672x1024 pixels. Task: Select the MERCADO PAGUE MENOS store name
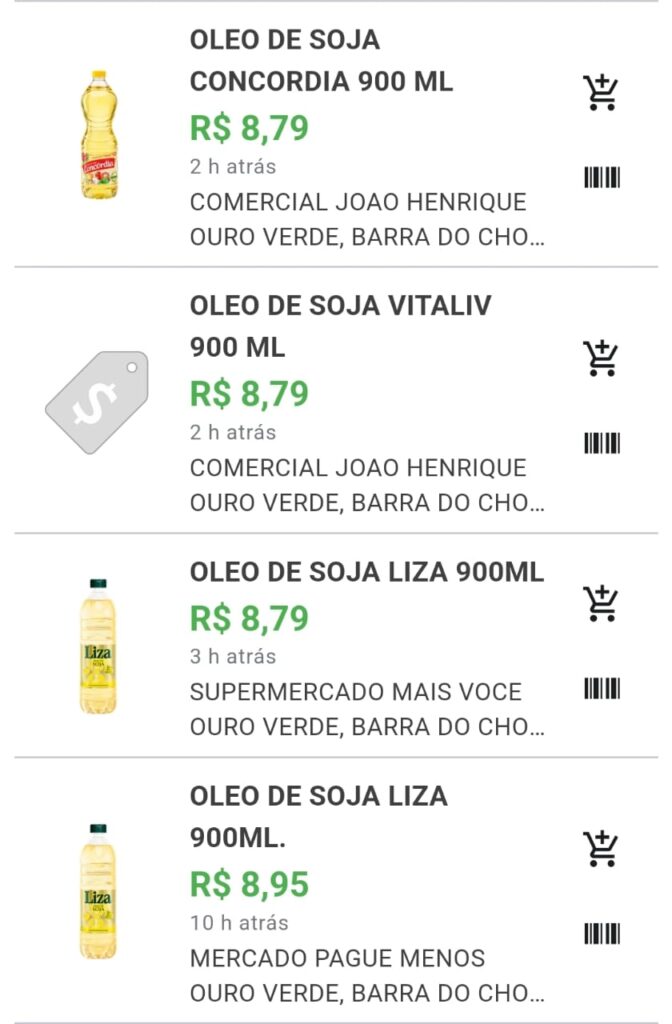point(337,958)
